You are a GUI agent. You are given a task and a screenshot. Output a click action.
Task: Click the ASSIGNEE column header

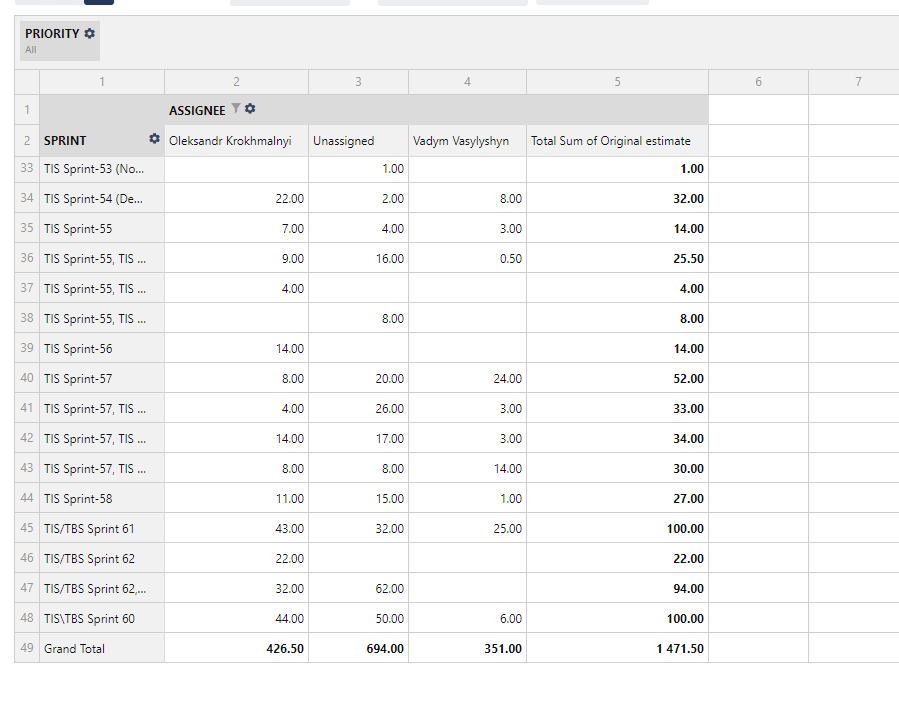click(436, 110)
